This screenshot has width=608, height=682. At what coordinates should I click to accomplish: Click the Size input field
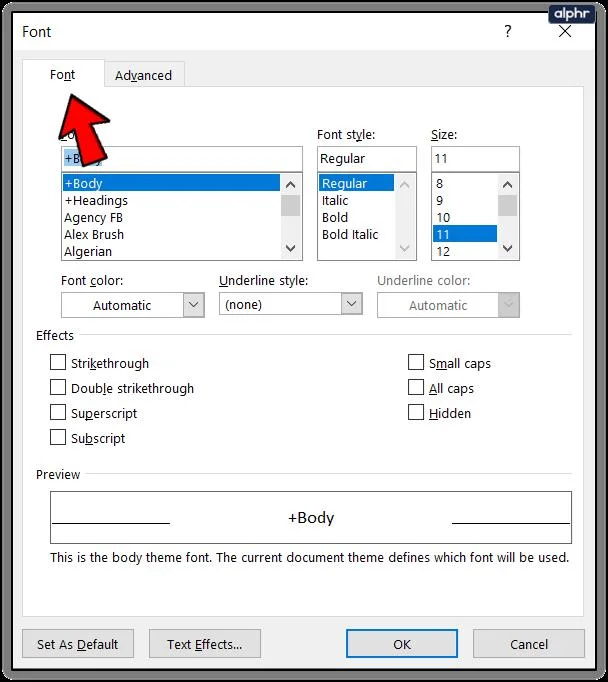click(475, 159)
